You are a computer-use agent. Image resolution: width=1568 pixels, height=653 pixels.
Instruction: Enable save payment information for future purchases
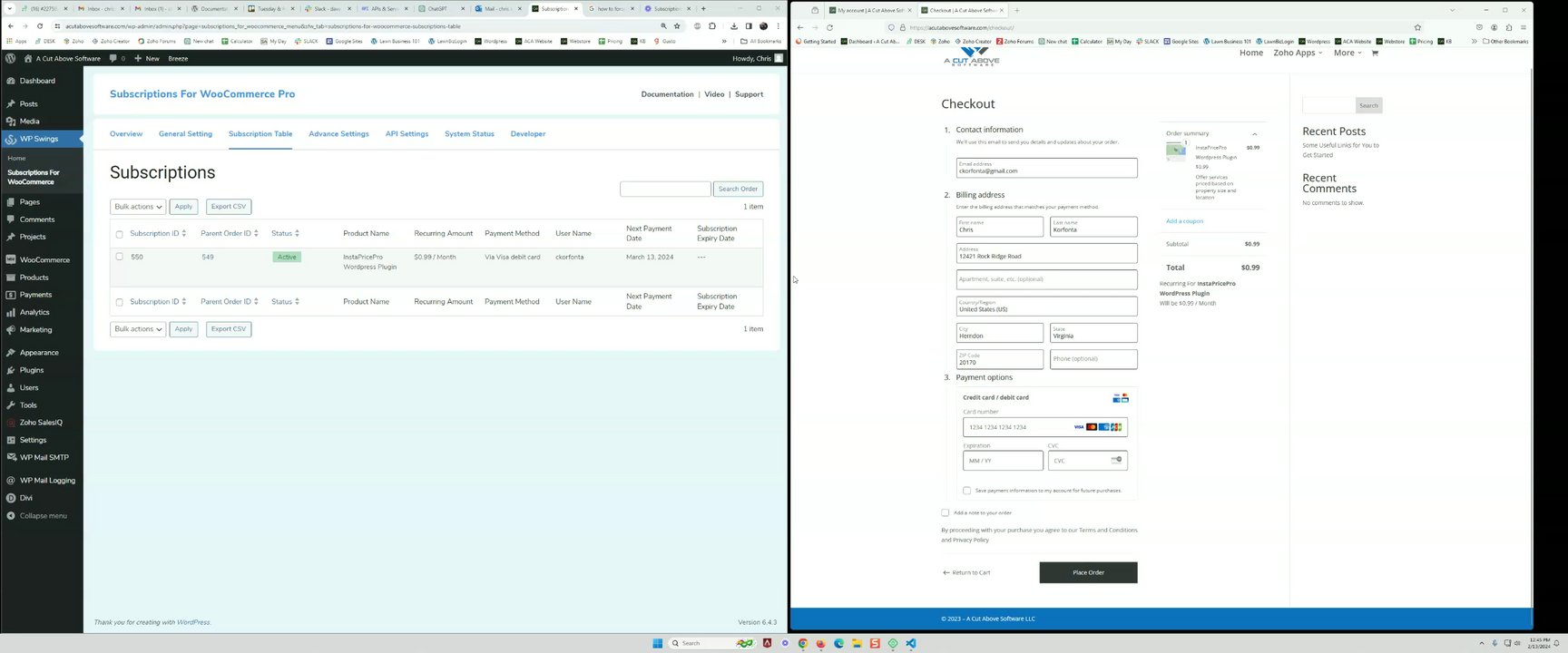(x=966, y=491)
